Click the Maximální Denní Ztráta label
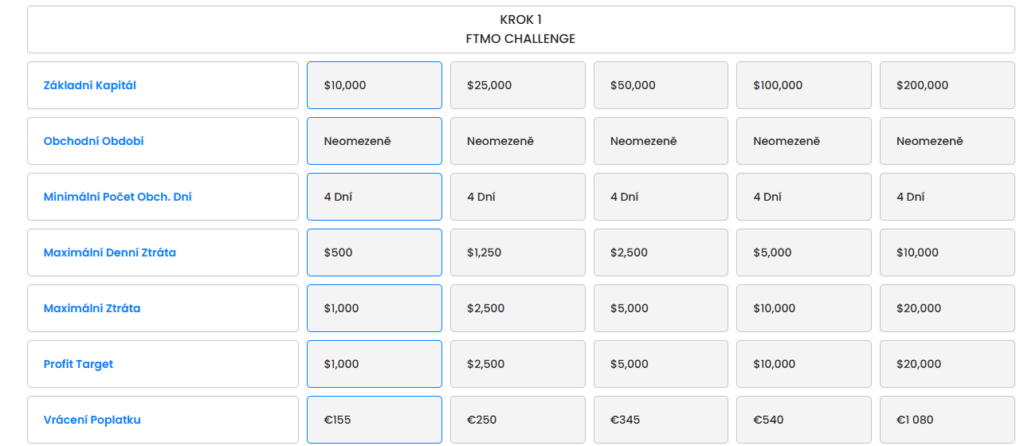This screenshot has height=446, width=1024. [x=162, y=253]
